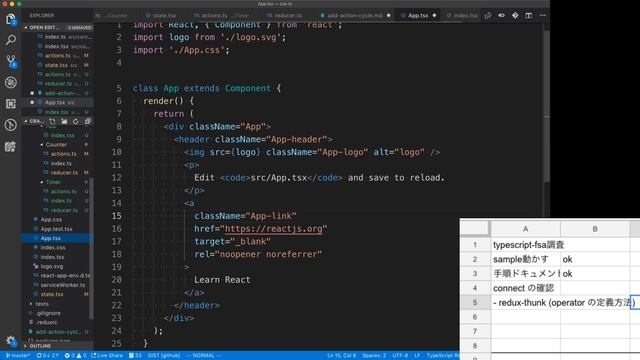Place cursor on line 20 'Learn React'
The height and width of the screenshot is (360, 640).
coord(222,280)
